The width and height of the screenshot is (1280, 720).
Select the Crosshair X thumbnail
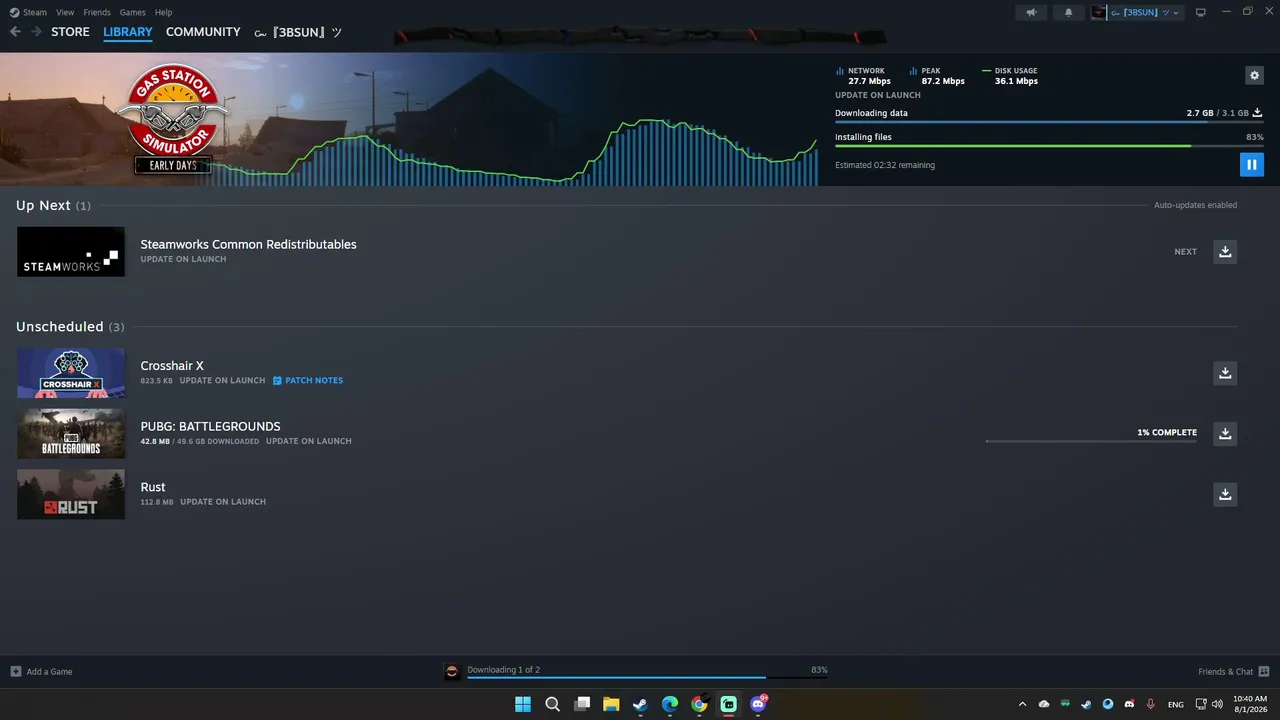(x=71, y=373)
